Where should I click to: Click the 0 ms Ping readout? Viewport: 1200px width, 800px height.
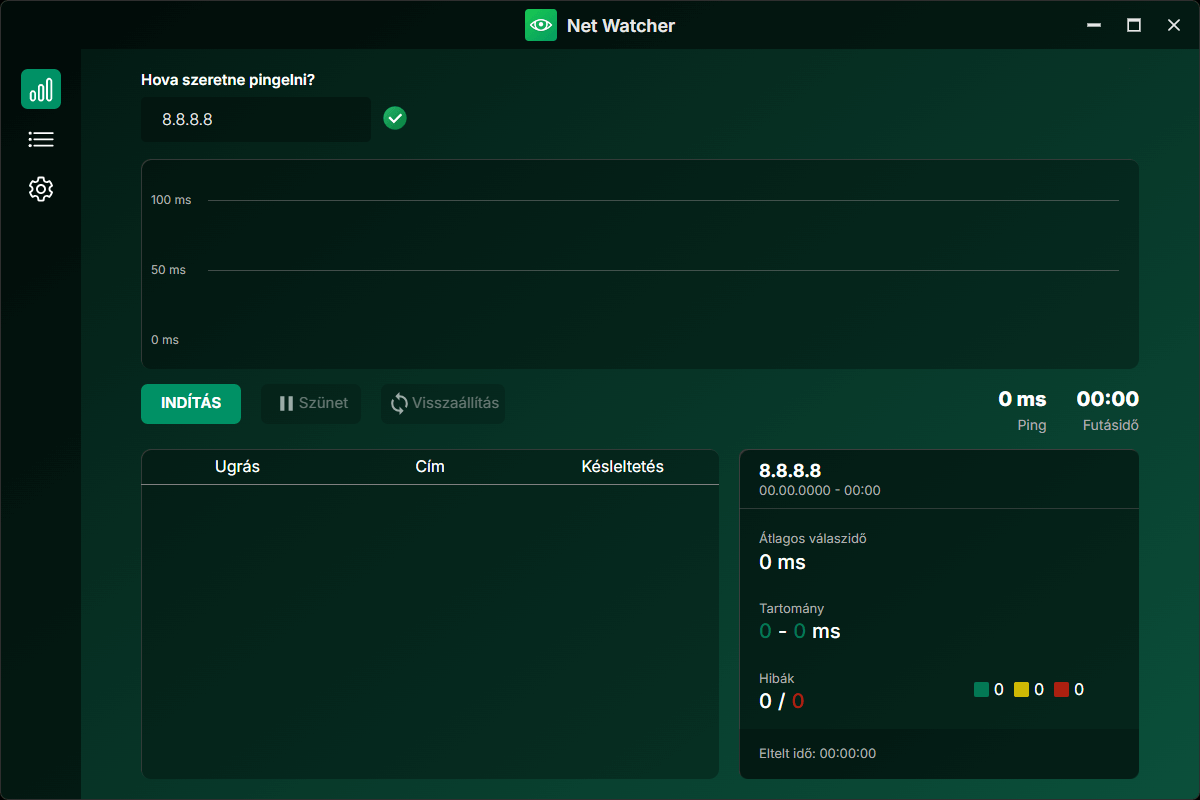coord(1022,400)
